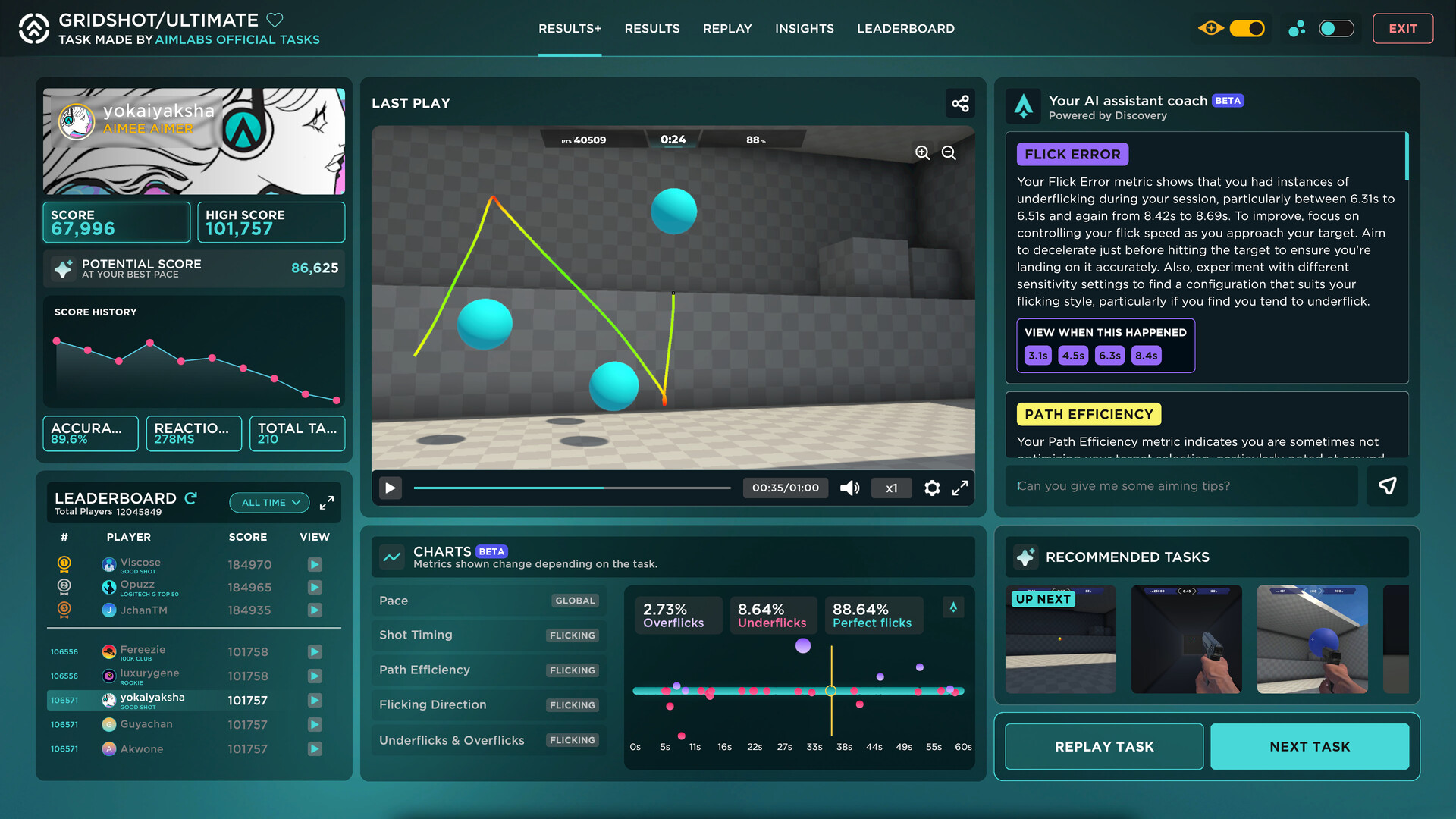The image size is (1456, 819).
Task: Open the LEADERBOARD tab
Action: (905, 28)
